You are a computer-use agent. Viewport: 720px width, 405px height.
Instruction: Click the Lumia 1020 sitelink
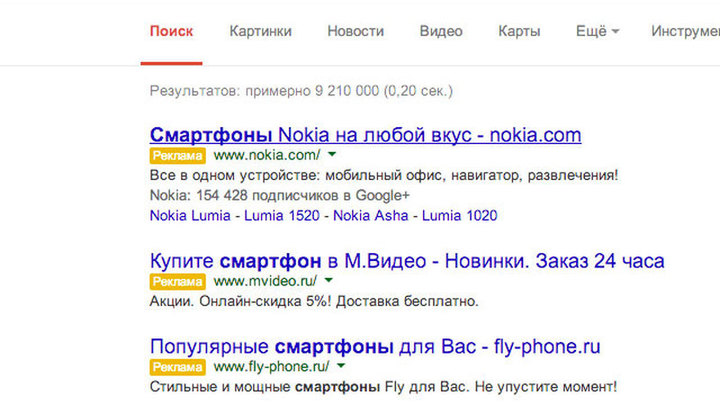click(x=463, y=215)
